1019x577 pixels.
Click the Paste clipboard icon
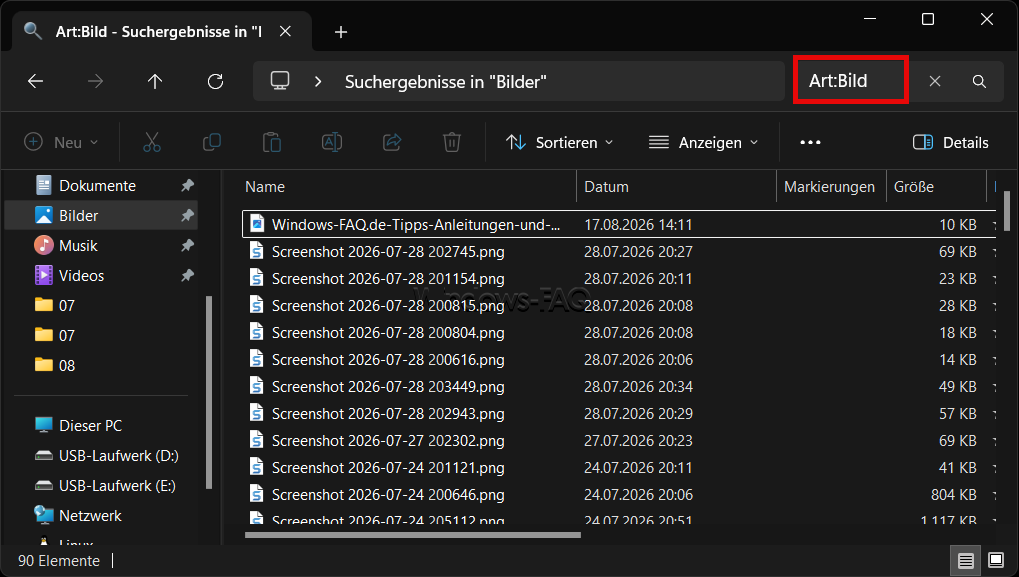pos(272,142)
